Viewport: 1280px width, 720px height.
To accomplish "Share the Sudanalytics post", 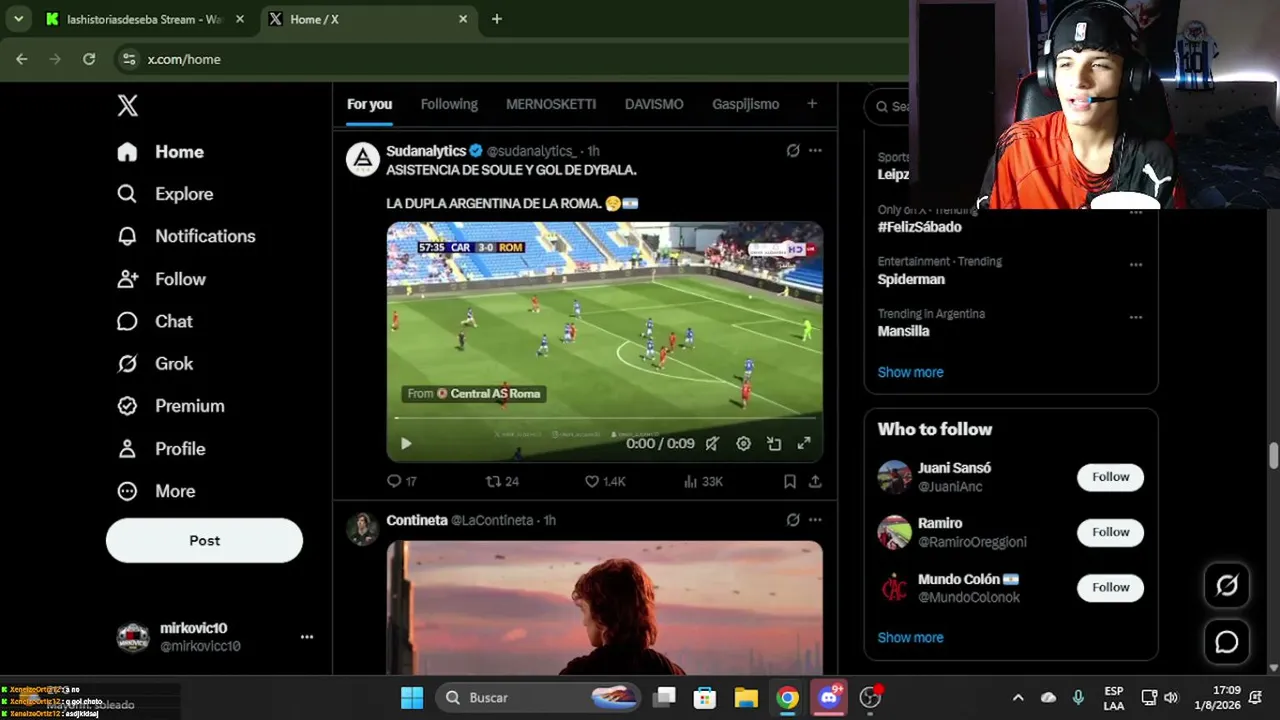I will pyautogui.click(x=815, y=482).
